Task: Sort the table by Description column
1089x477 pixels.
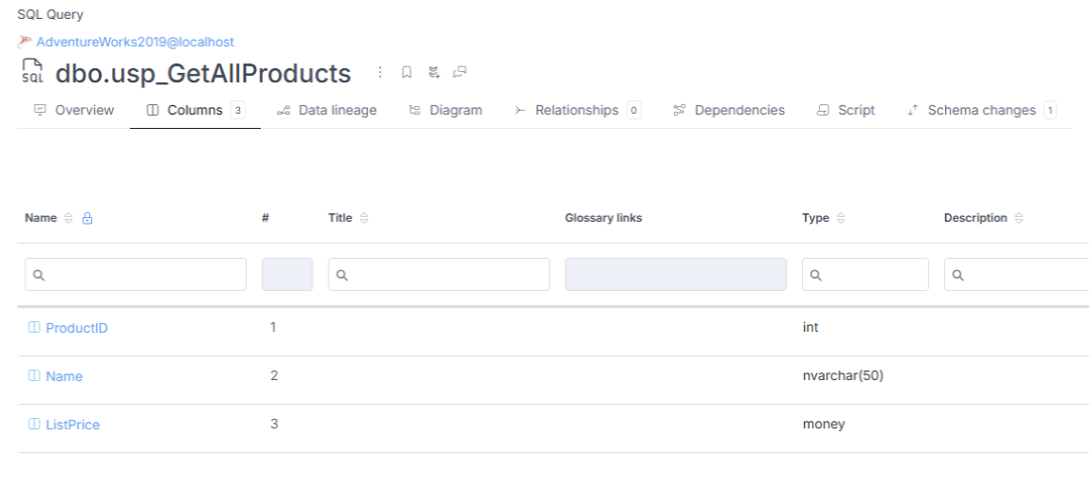Action: coord(1016,219)
